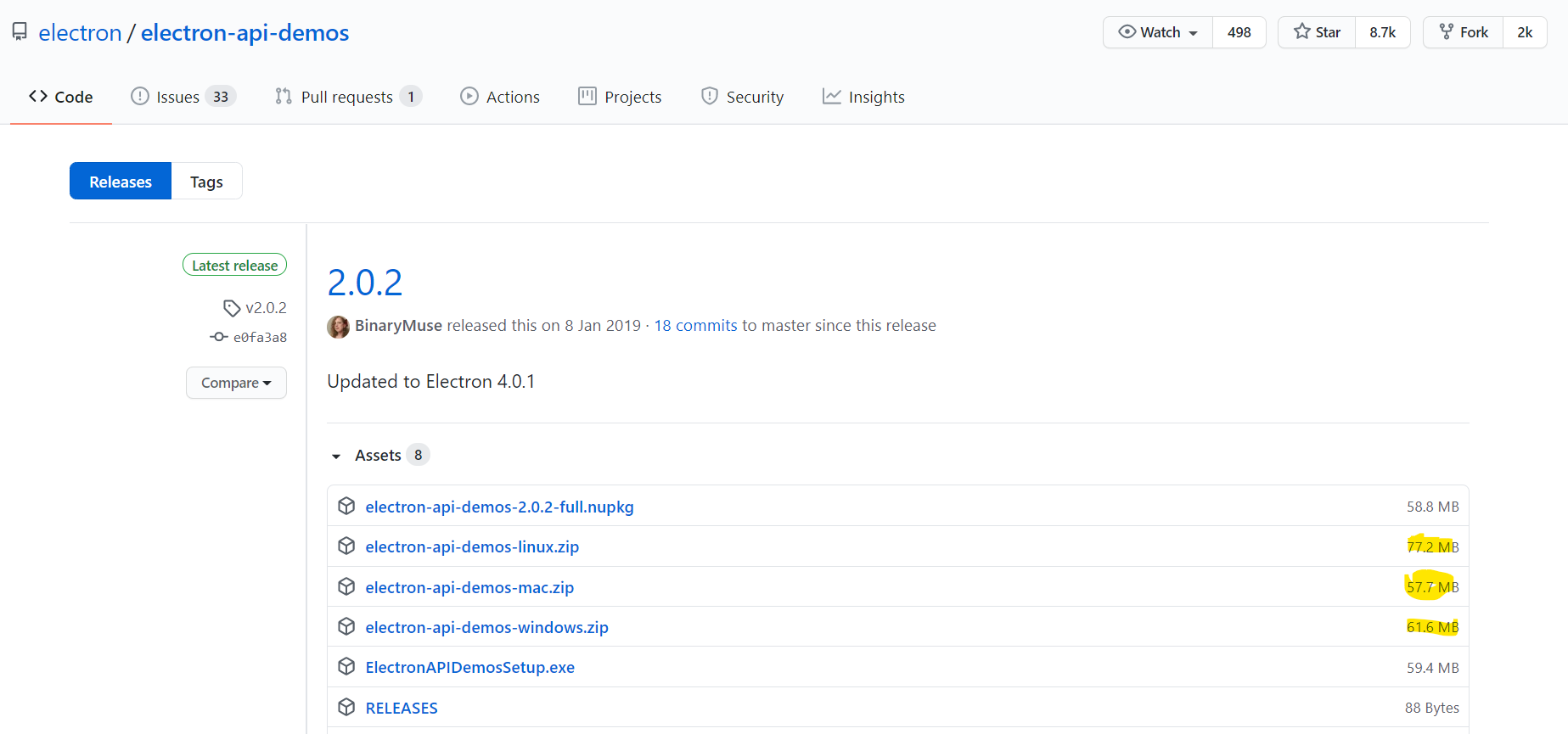This screenshot has height=734, width=1568.
Task: Download electron-api-demos-linux.zip
Action: point(472,546)
